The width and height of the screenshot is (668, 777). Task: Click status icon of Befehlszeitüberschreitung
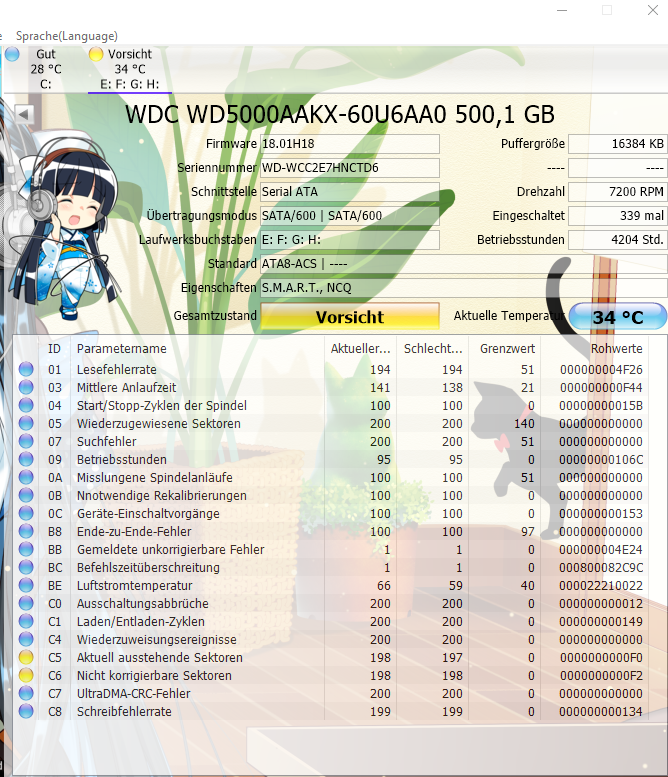pos(26,567)
